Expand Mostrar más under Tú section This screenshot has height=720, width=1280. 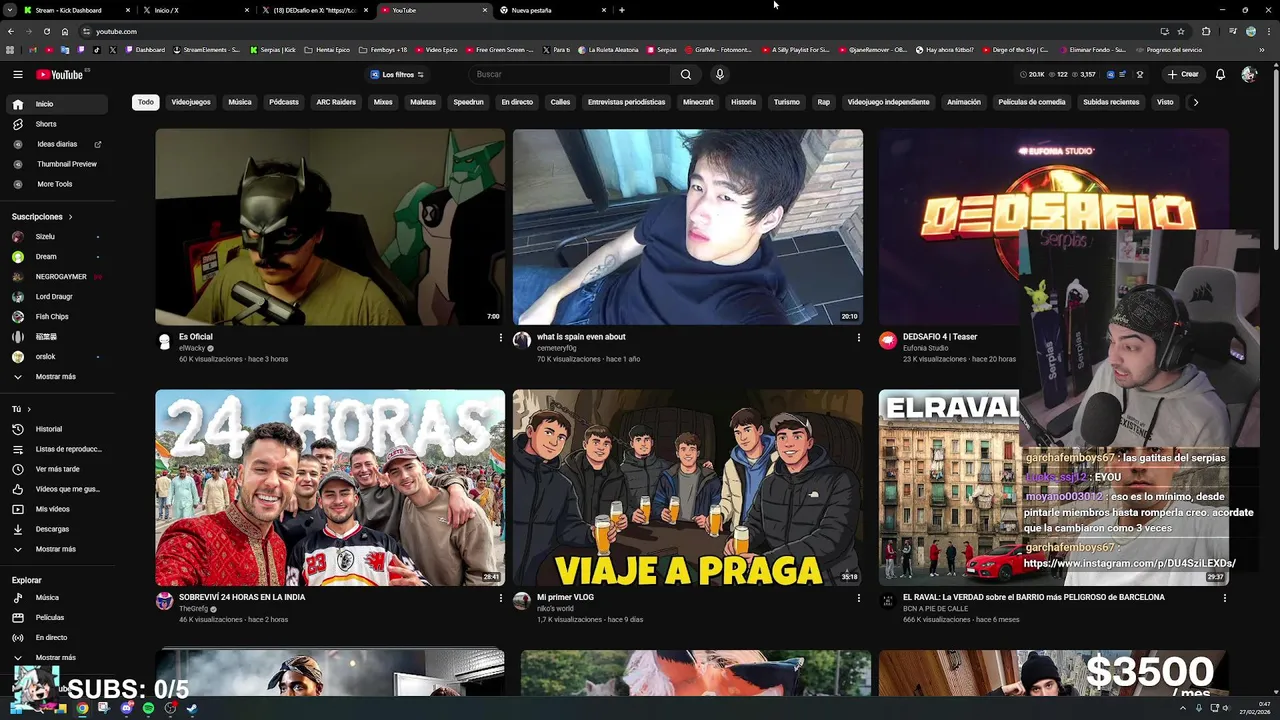(57, 549)
